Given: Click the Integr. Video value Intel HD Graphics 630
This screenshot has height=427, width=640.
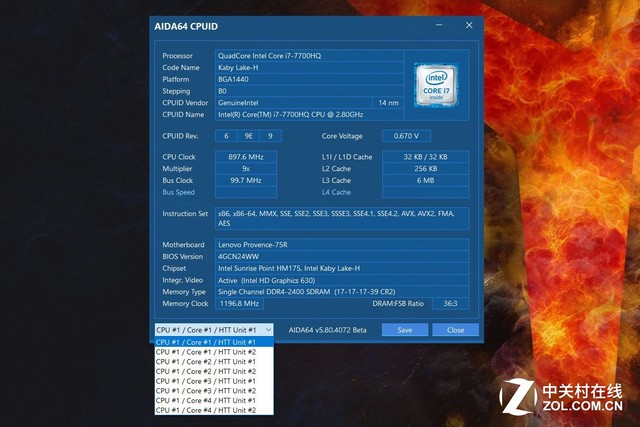Looking at the screenshot, I should pos(342,280).
